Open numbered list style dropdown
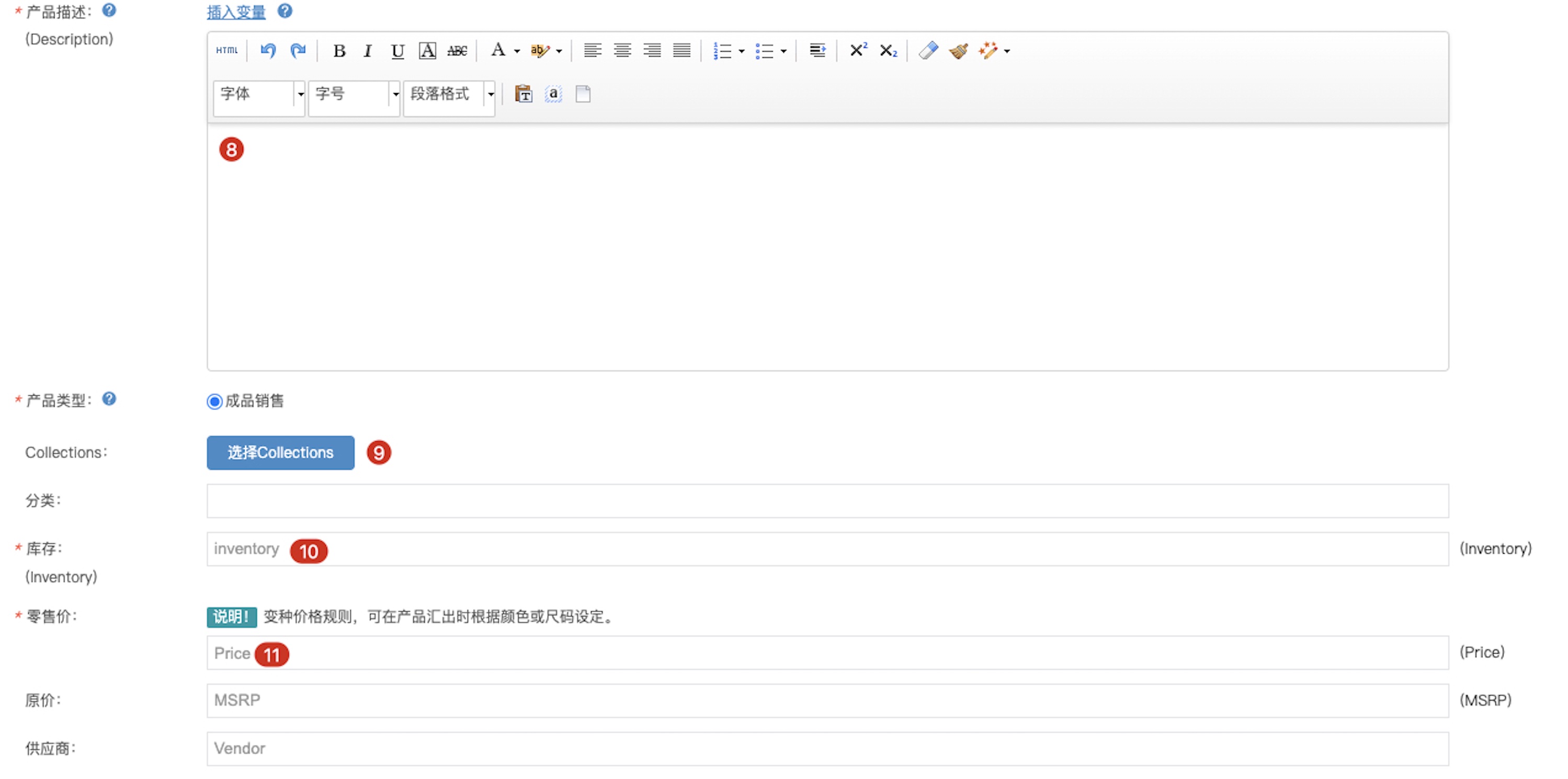The width and height of the screenshot is (1568, 779). click(742, 51)
